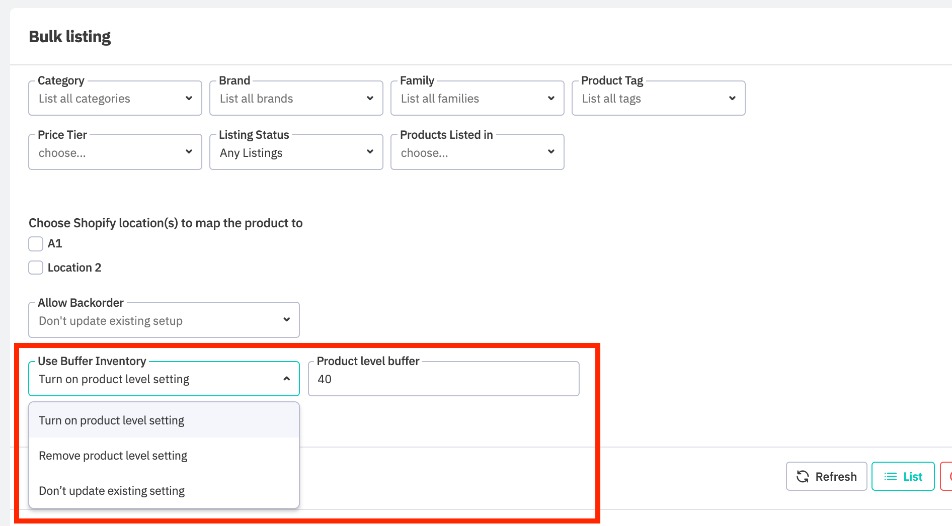952x526 pixels.
Task: Click the Use Buffer Inventory caret icon
Action: point(286,379)
